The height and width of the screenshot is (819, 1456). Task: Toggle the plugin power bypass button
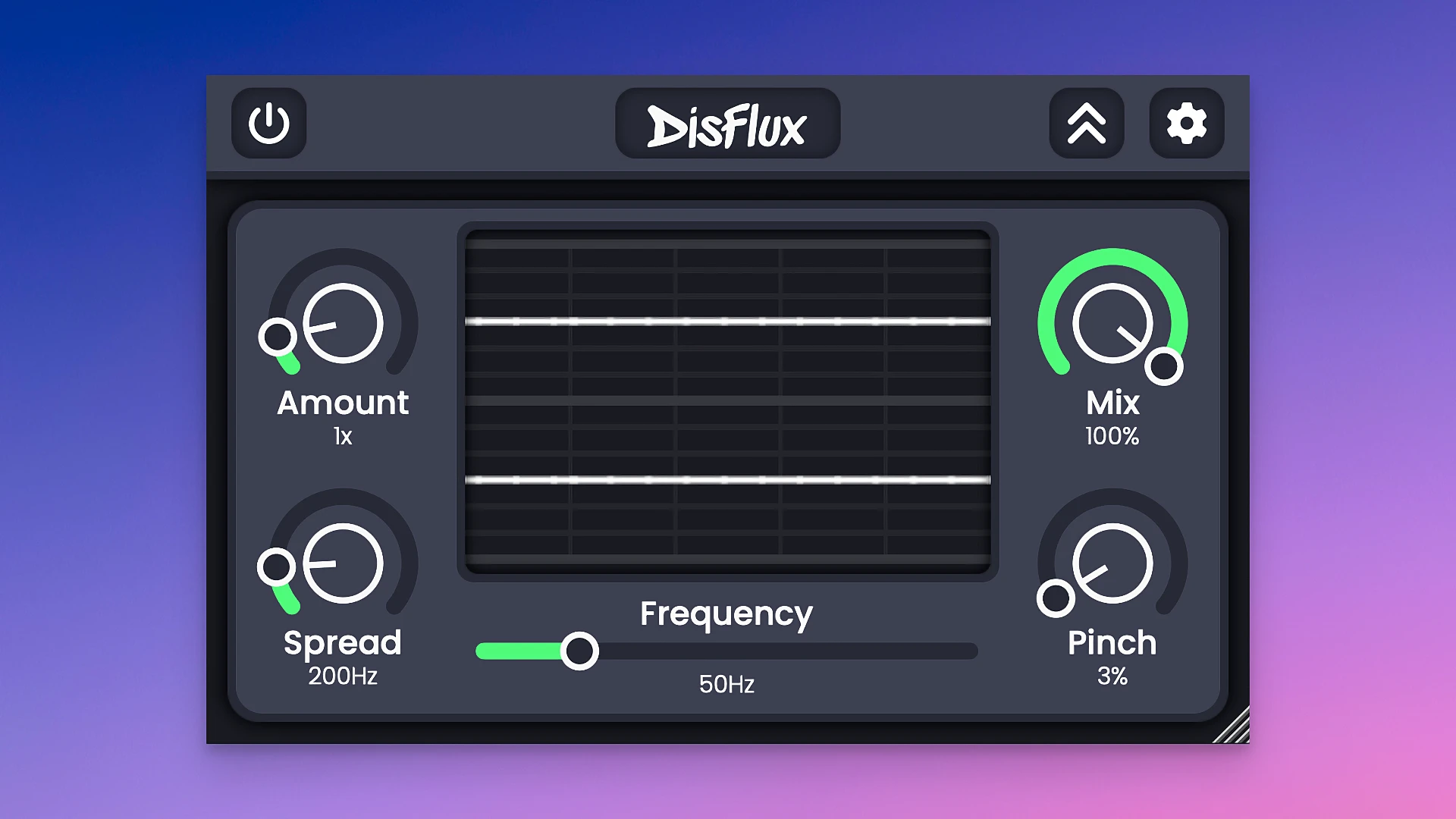click(x=268, y=124)
